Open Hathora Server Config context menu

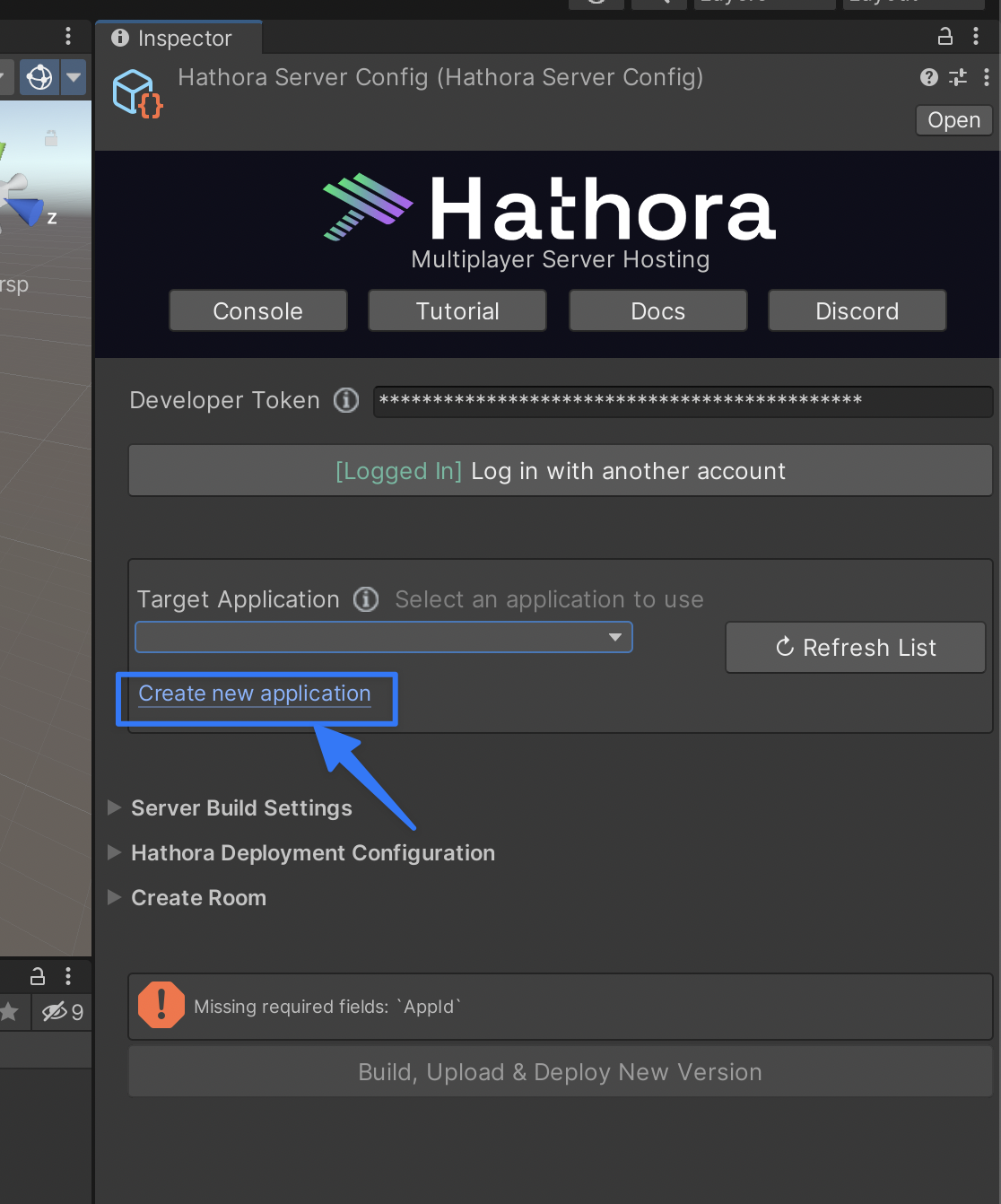point(987,77)
